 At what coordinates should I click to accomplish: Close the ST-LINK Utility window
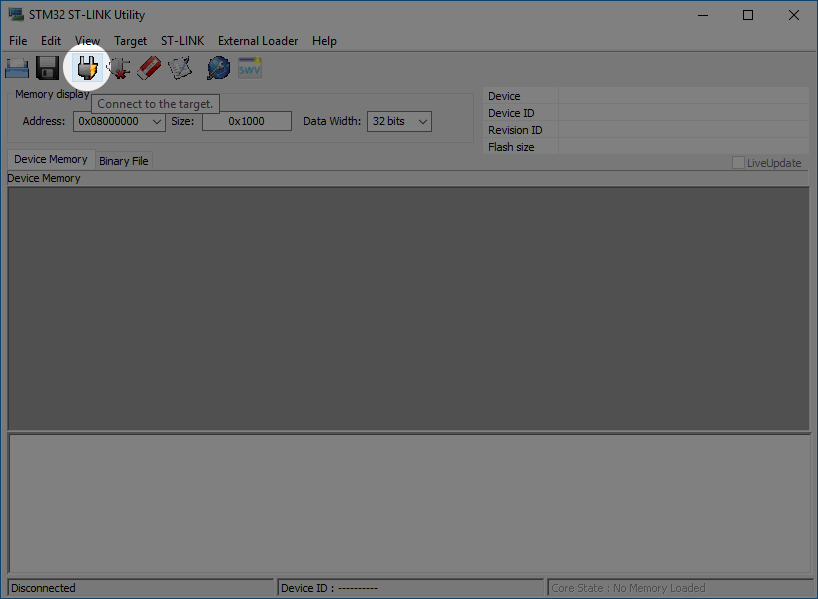tap(793, 15)
